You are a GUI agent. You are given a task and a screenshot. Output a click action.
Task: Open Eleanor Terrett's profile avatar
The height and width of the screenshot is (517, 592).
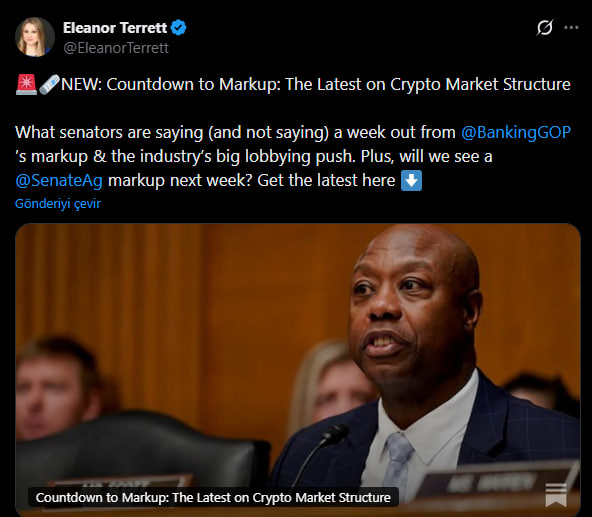[x=35, y=37]
